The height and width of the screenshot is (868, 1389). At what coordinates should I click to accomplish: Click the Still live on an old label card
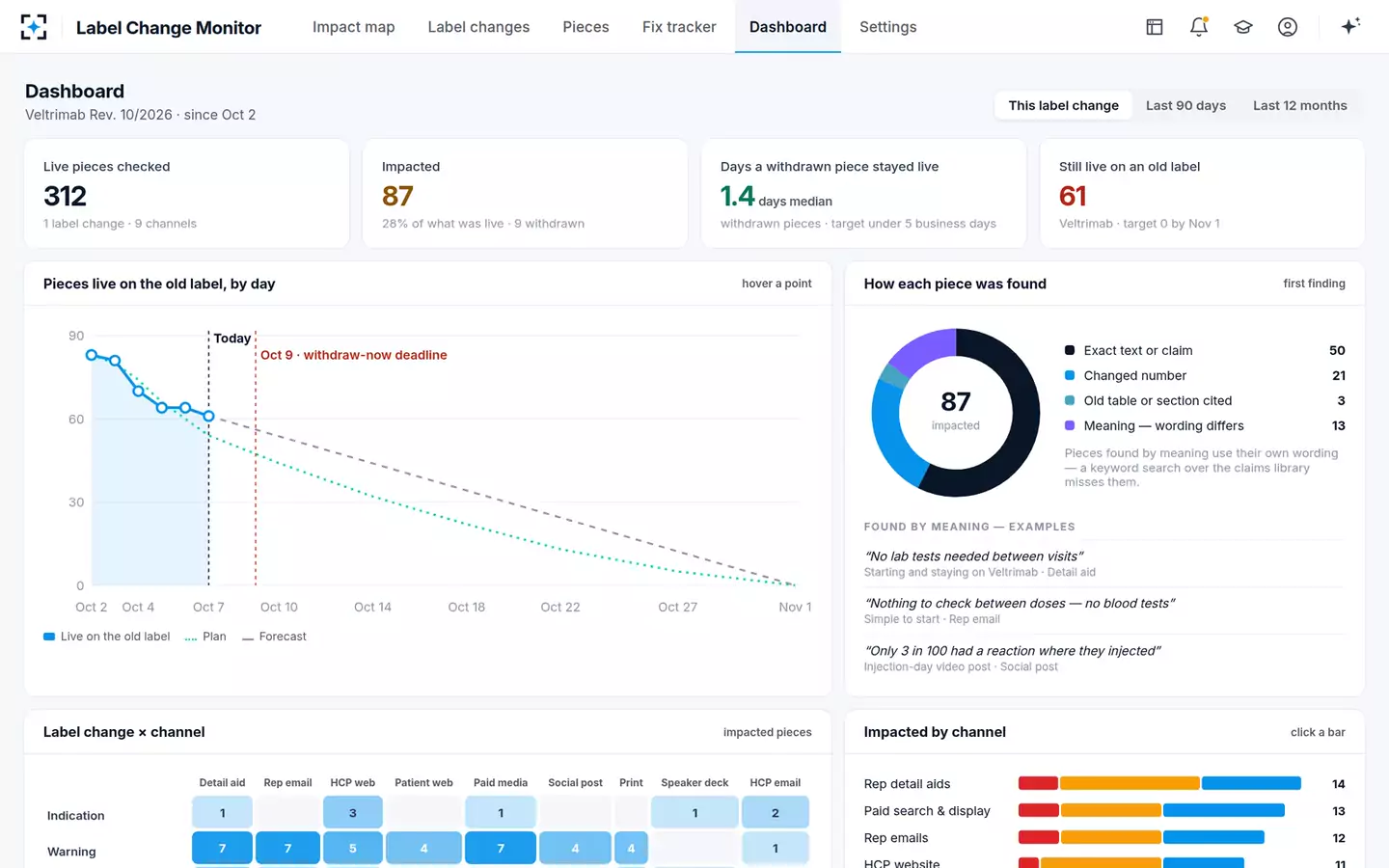click(x=1202, y=194)
